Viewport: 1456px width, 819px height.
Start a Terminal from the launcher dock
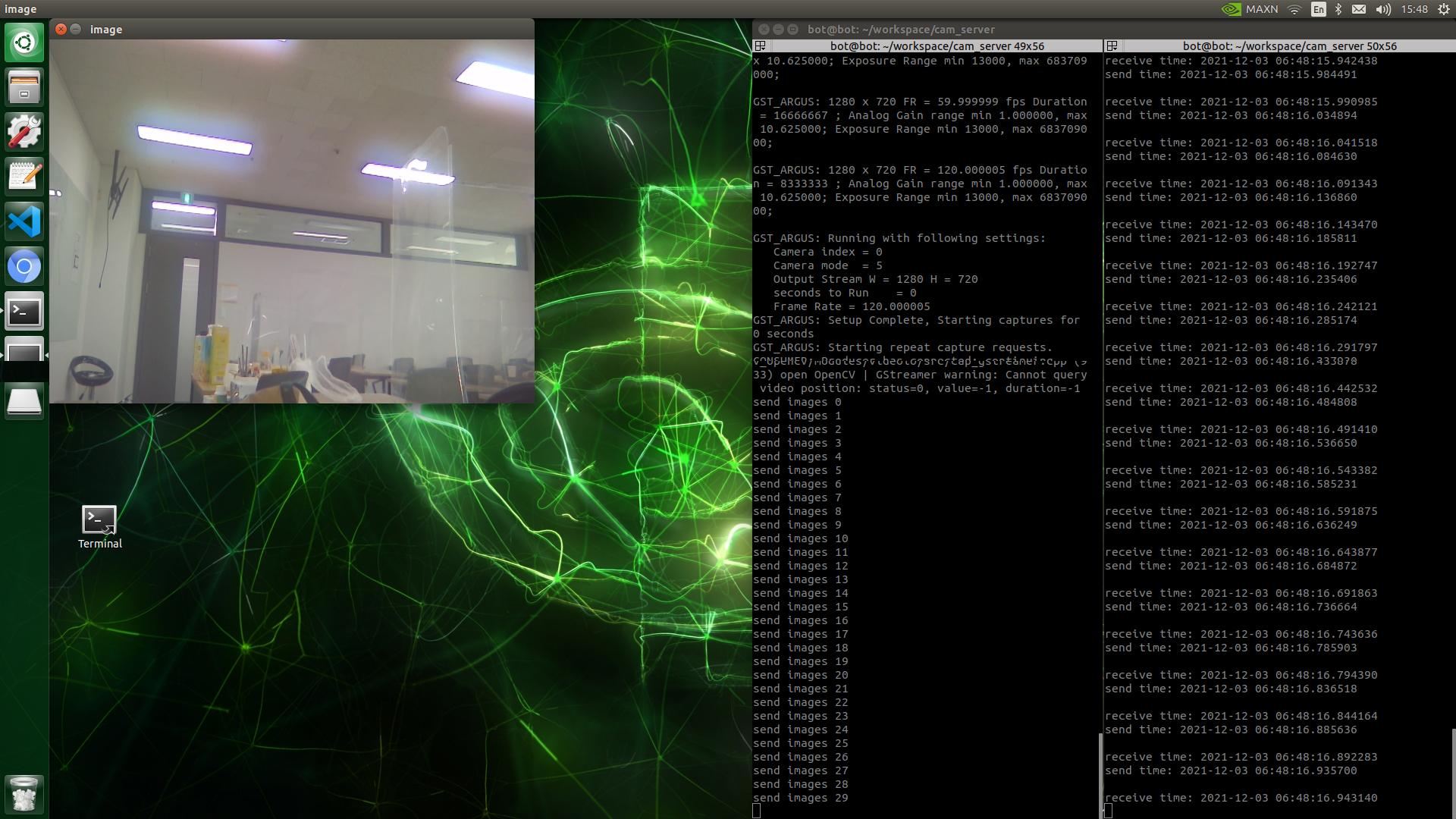pos(24,311)
